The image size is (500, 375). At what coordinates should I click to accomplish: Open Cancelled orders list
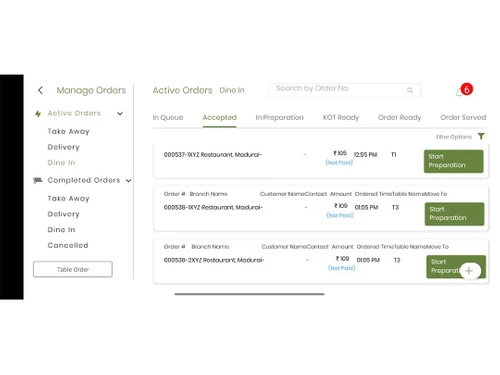(x=68, y=245)
